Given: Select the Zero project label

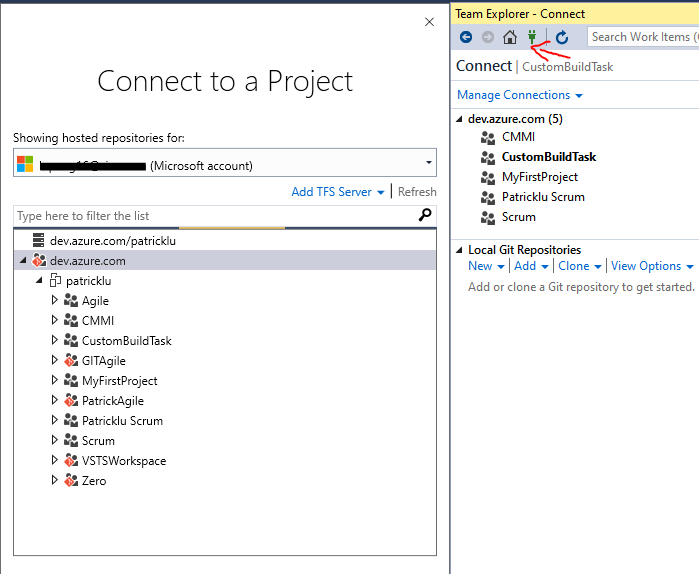Looking at the screenshot, I should point(94,480).
